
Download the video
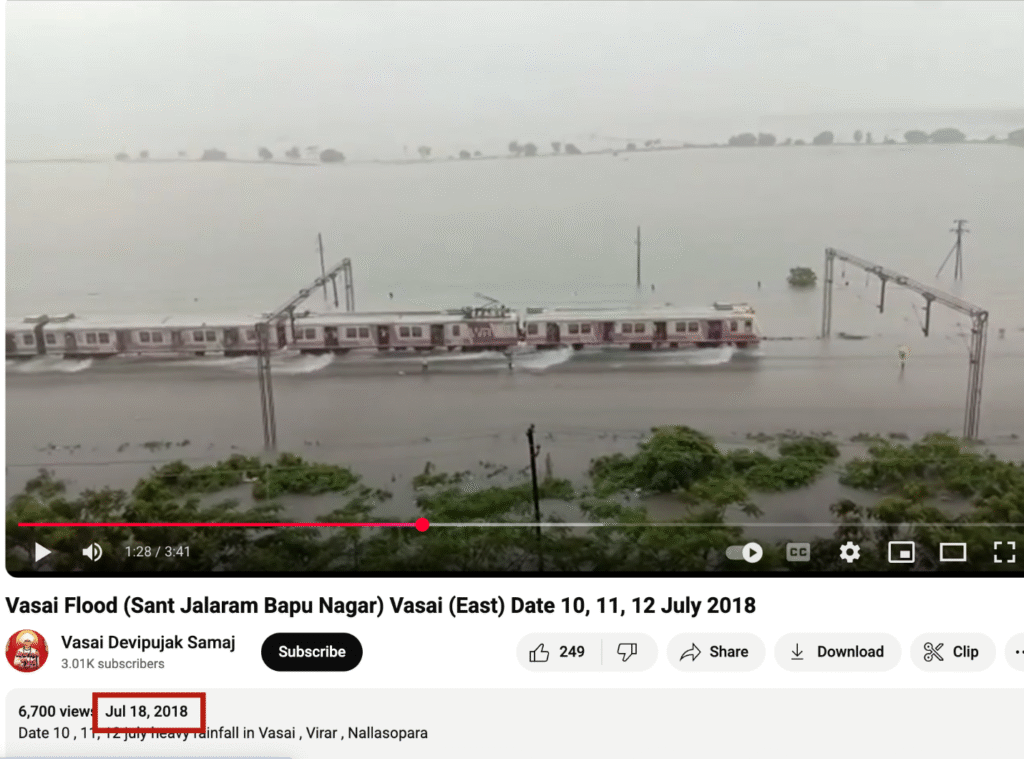(x=837, y=652)
